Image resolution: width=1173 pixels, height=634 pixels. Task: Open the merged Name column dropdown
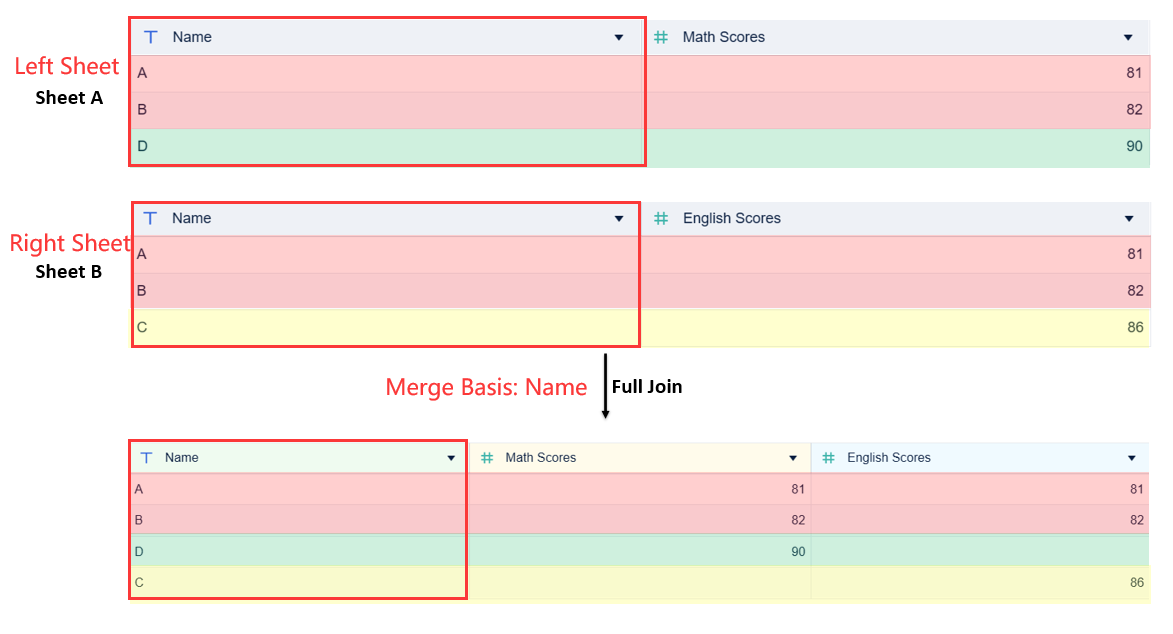click(x=450, y=457)
